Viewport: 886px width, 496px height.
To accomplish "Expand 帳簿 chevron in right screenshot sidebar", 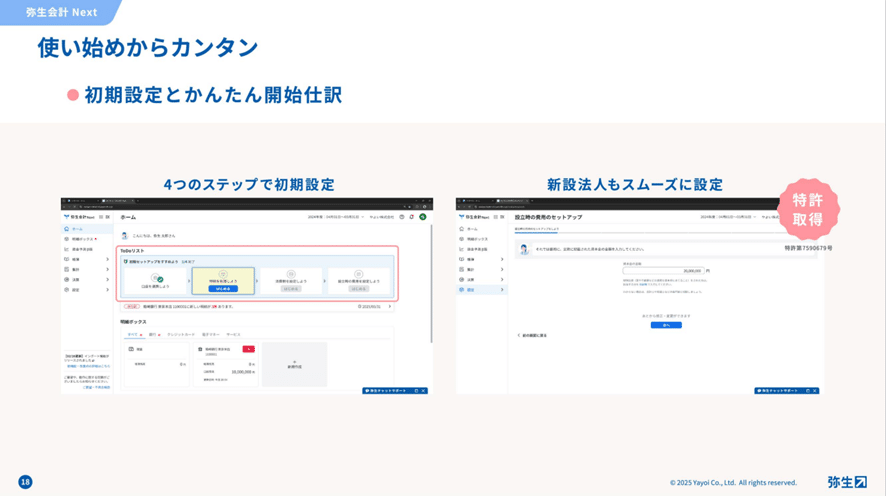I will point(502,259).
